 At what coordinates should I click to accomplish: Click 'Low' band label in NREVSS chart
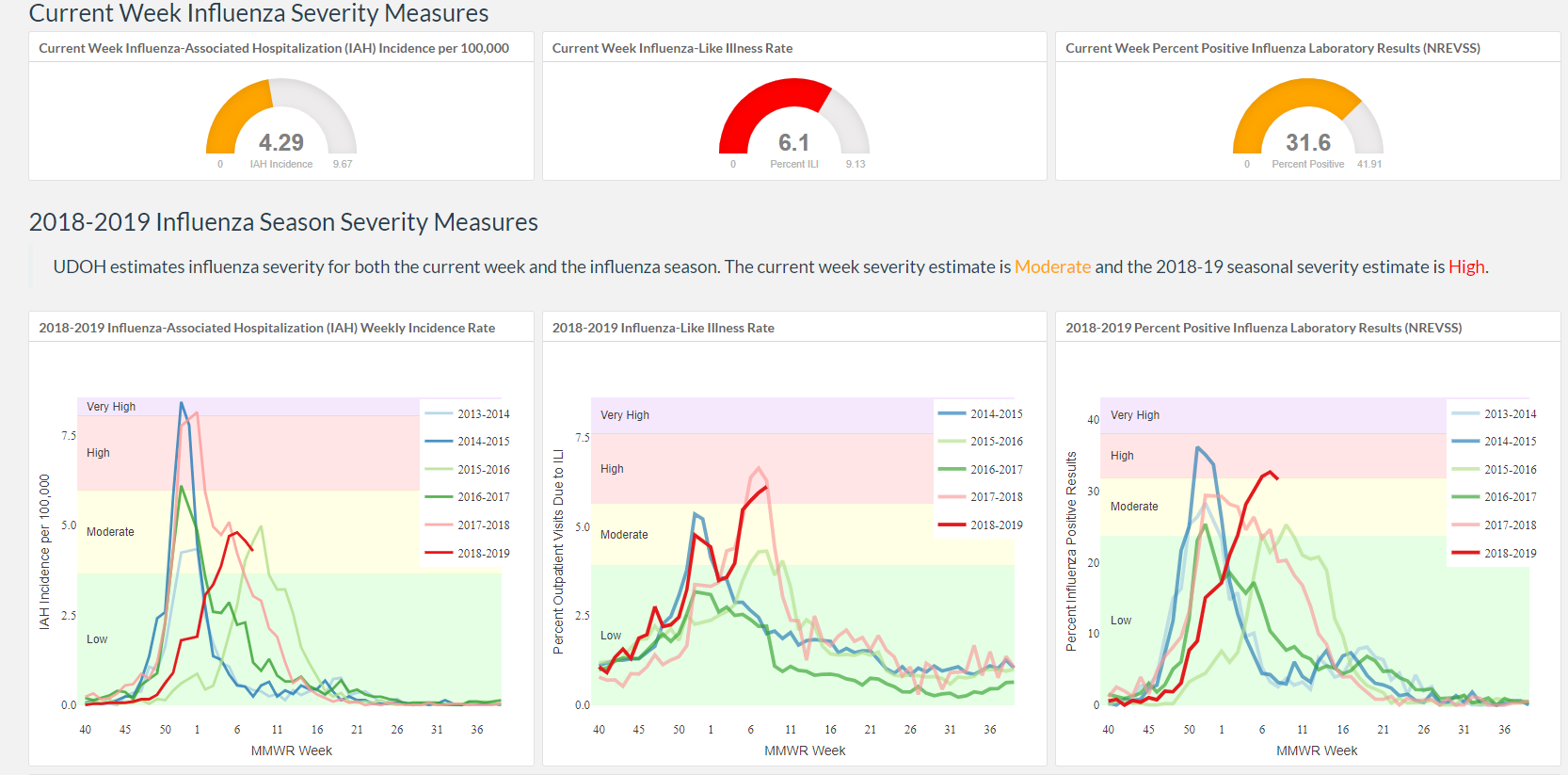tap(1121, 621)
